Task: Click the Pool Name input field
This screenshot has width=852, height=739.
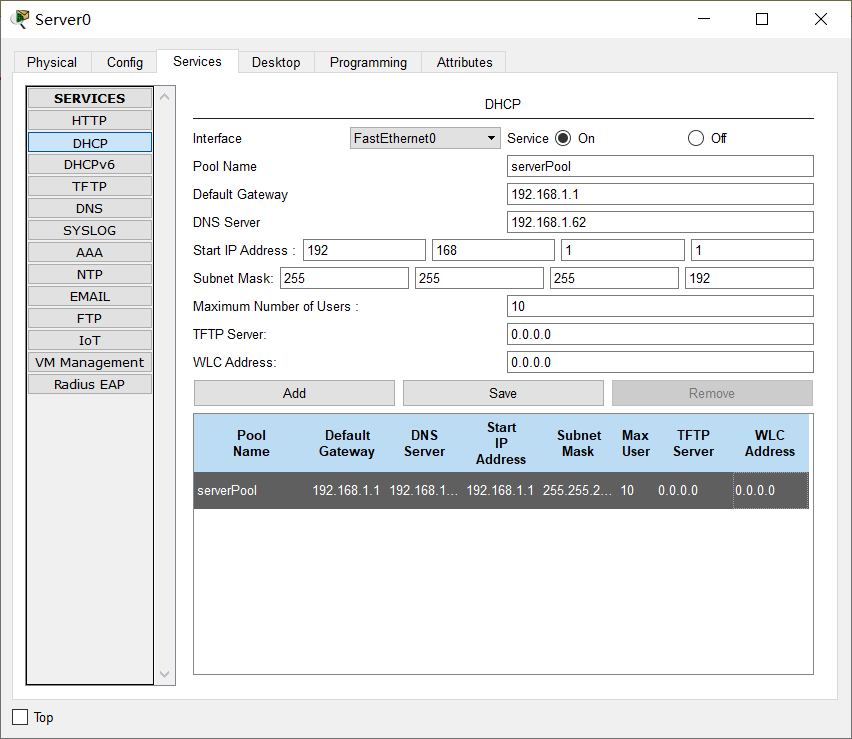Action: [660, 166]
